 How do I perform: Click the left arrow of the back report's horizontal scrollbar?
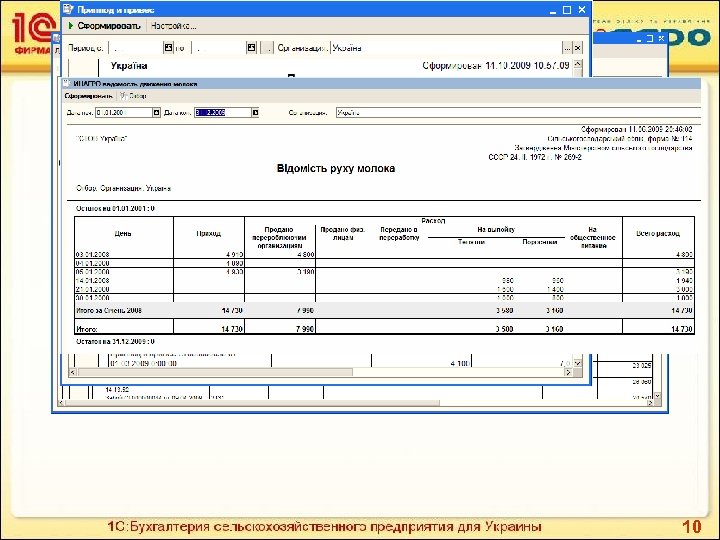72,372
